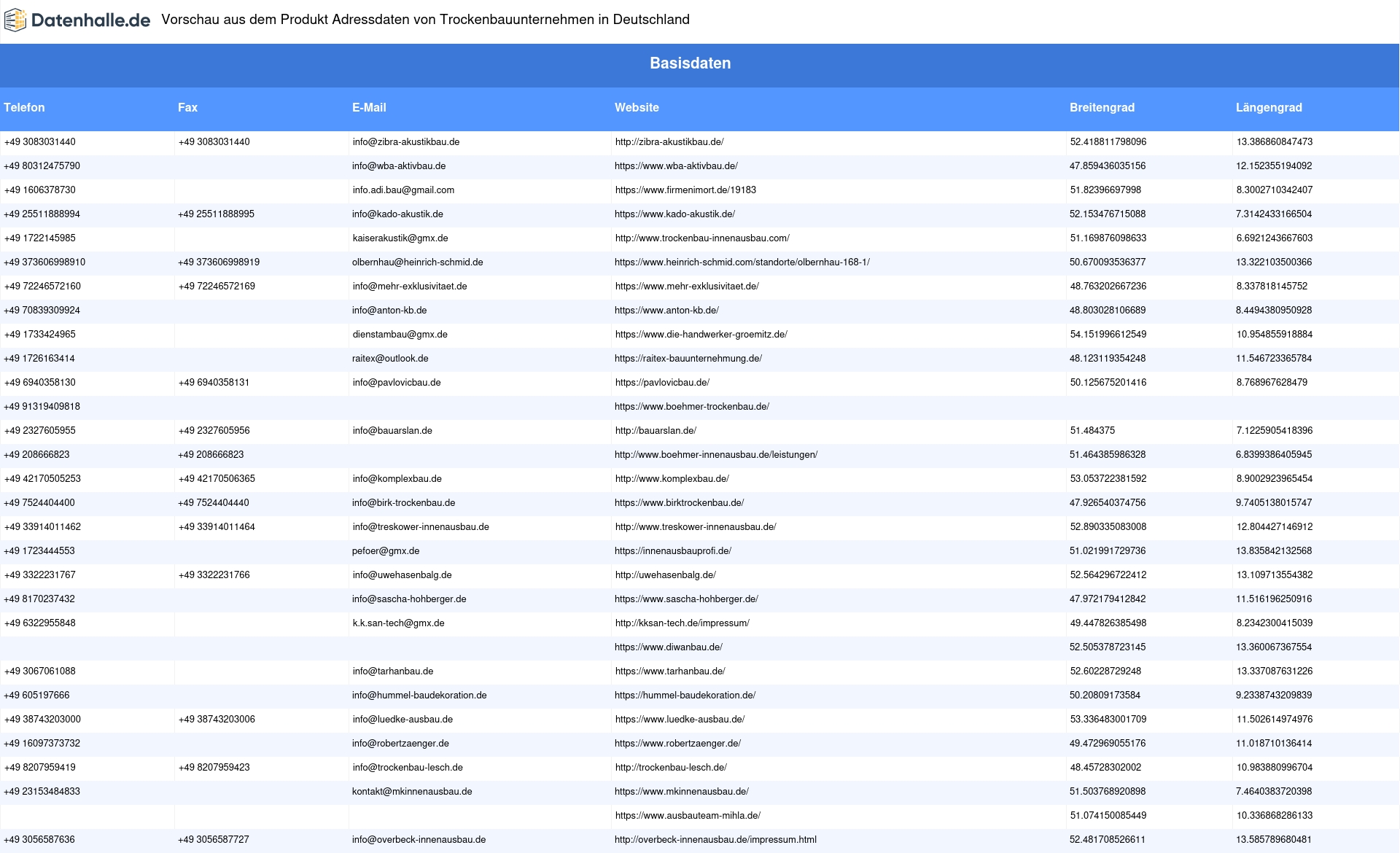Open the overbeck-innenausbau.de/impressum.html URL
The height and width of the screenshot is (853, 1400).
coord(715,840)
